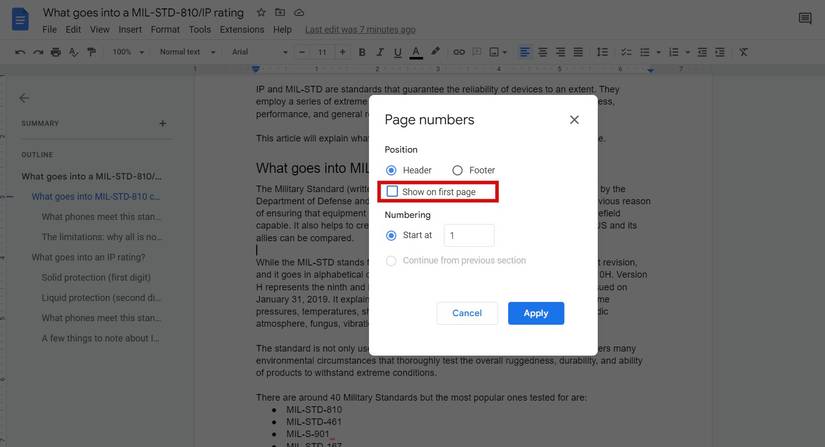This screenshot has height=447, width=825.
Task: Enable Show on first page checkbox
Action: (393, 191)
